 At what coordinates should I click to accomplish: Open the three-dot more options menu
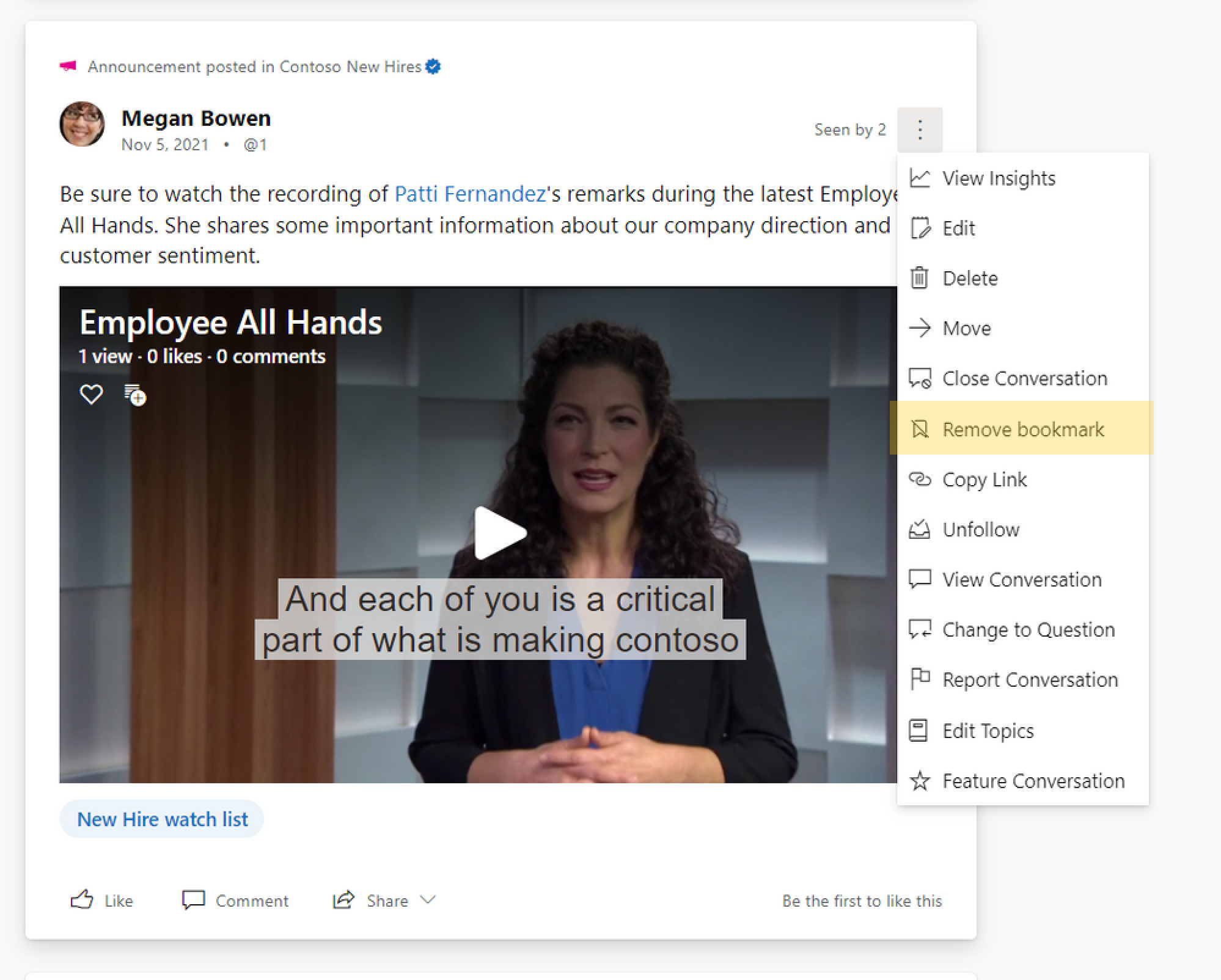pos(920,130)
